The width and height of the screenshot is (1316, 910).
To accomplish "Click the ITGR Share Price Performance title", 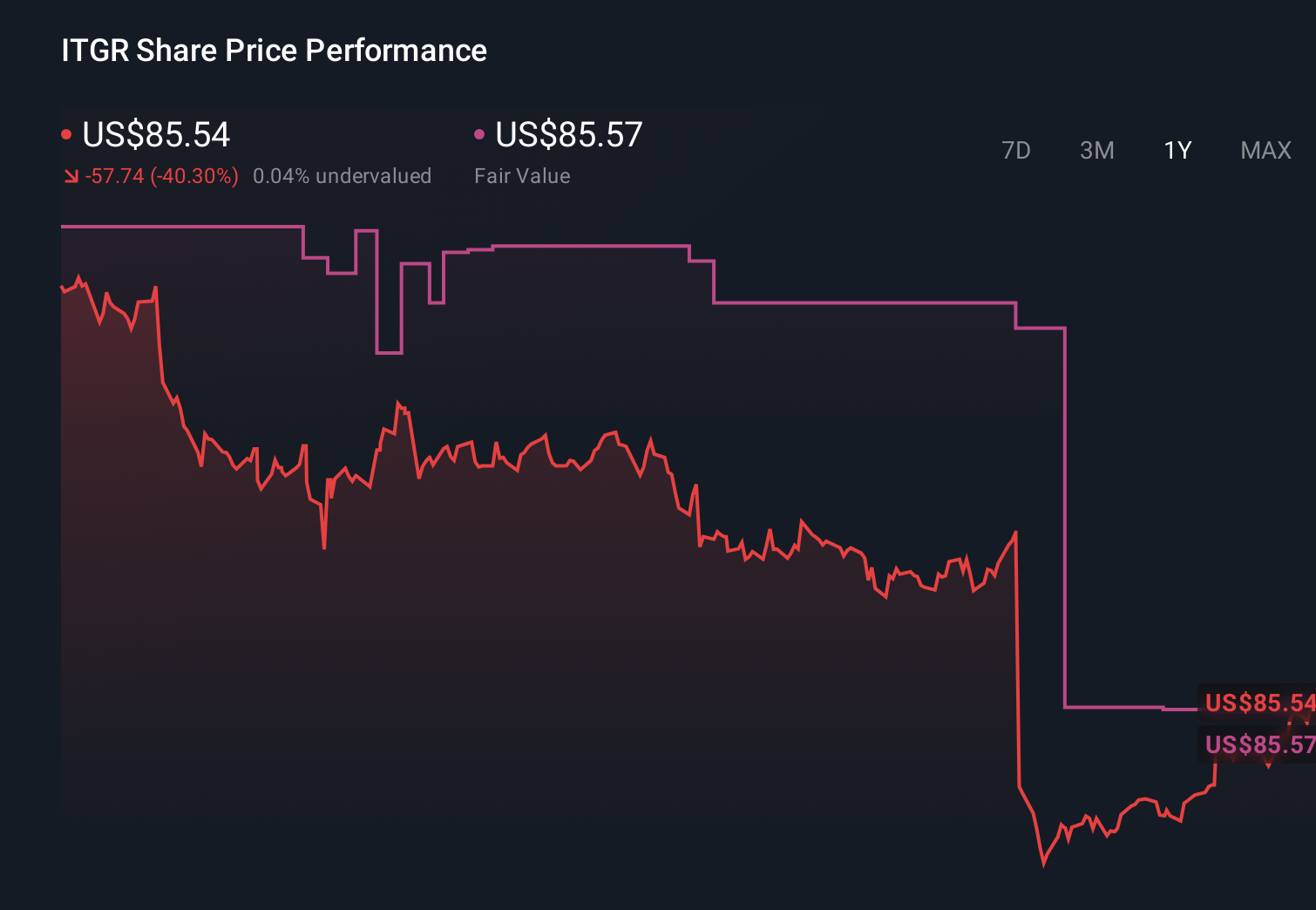I will 273,51.
